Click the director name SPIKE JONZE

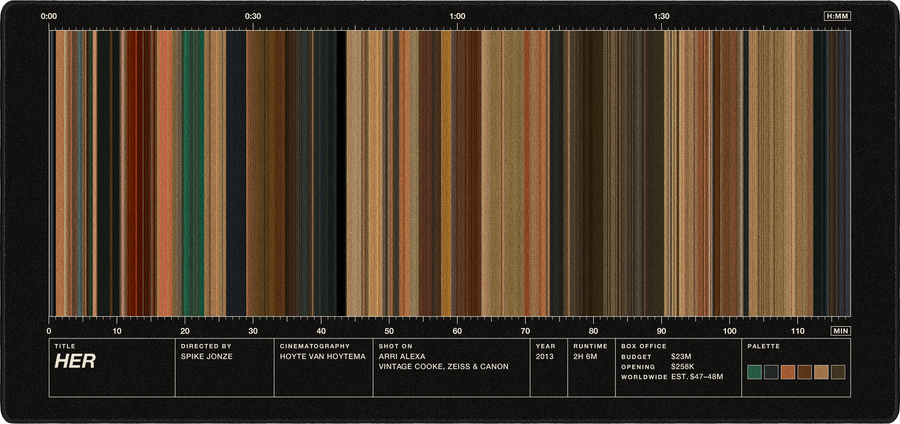click(206, 356)
